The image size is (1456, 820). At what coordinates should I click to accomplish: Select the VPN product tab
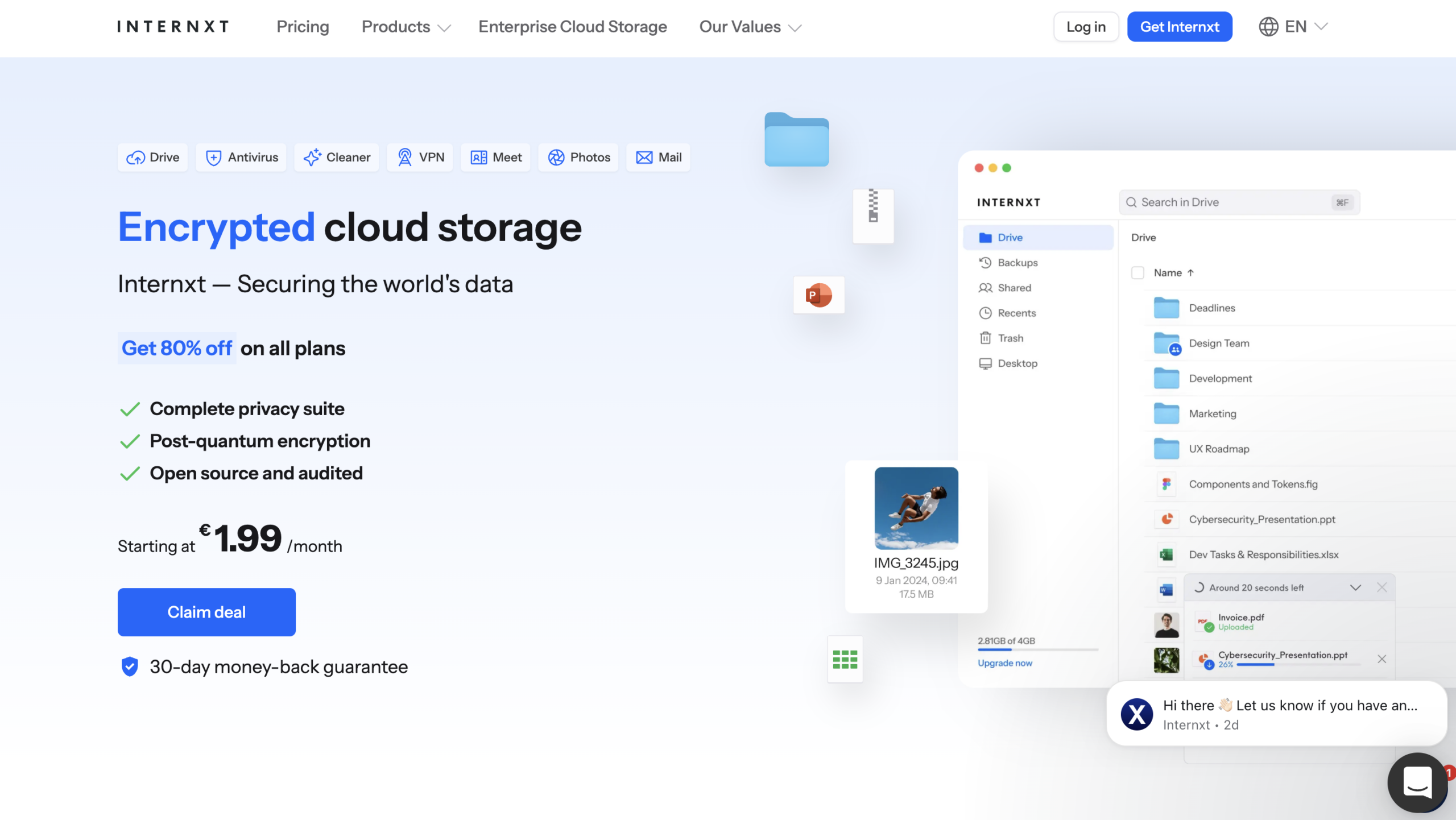click(x=420, y=158)
